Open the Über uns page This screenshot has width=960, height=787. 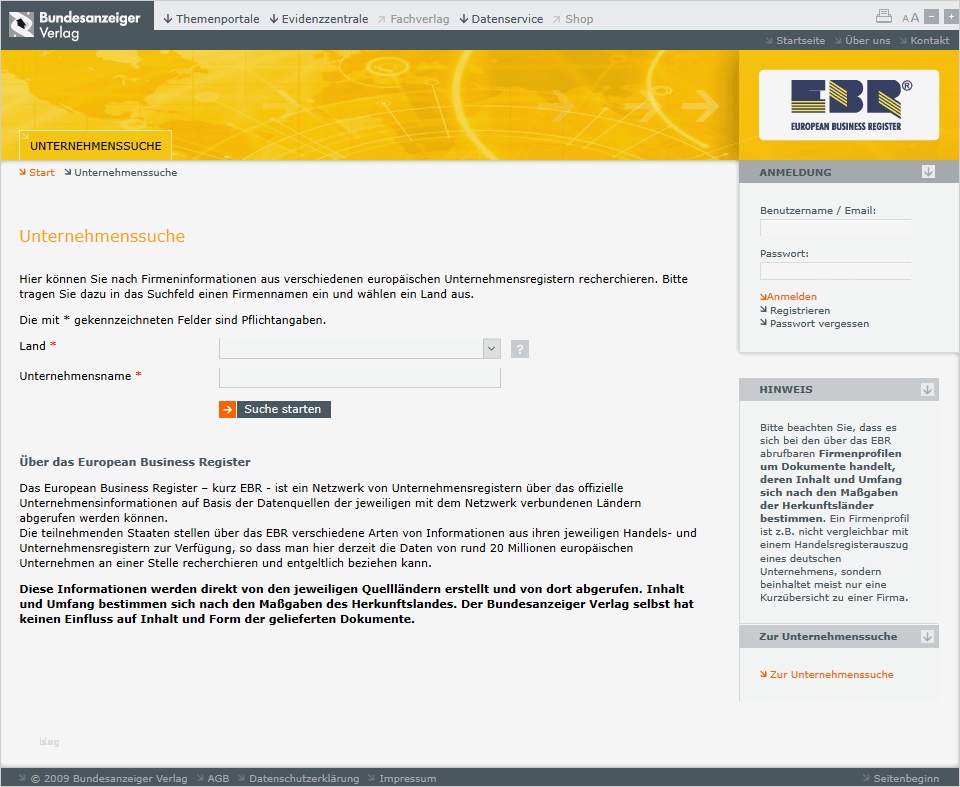(862, 40)
